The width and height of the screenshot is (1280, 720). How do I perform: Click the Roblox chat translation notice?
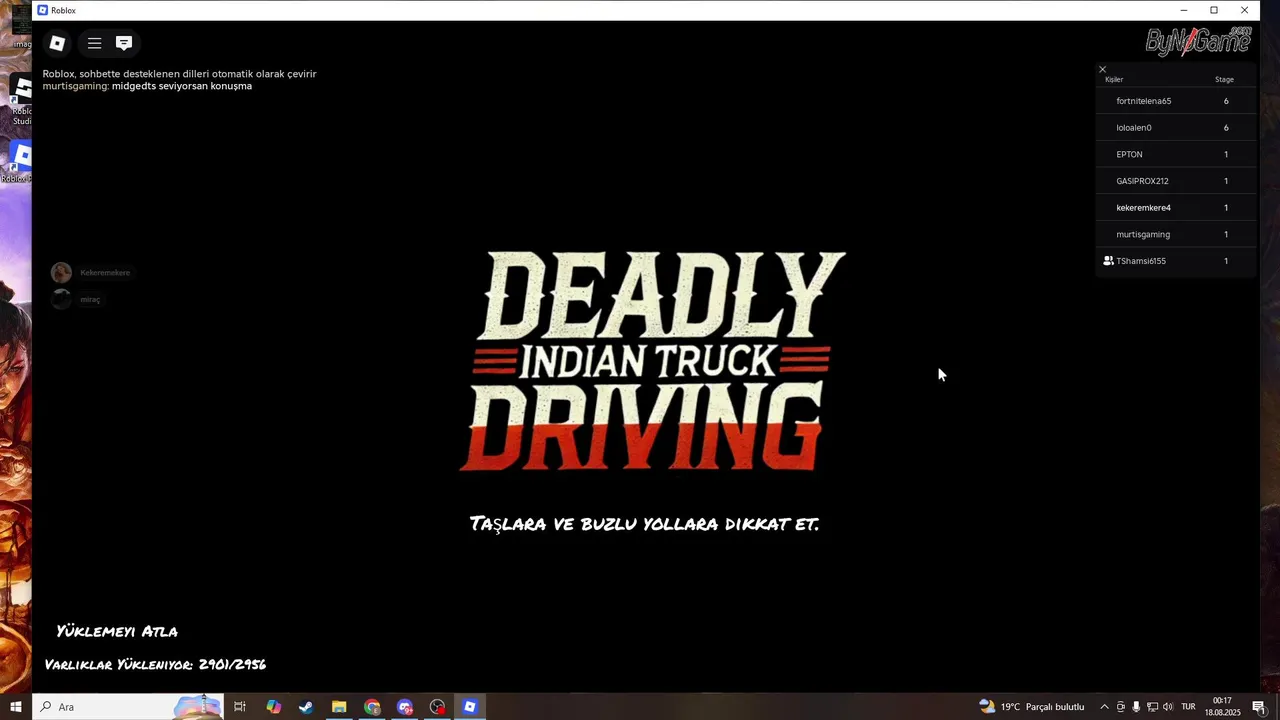(x=179, y=74)
